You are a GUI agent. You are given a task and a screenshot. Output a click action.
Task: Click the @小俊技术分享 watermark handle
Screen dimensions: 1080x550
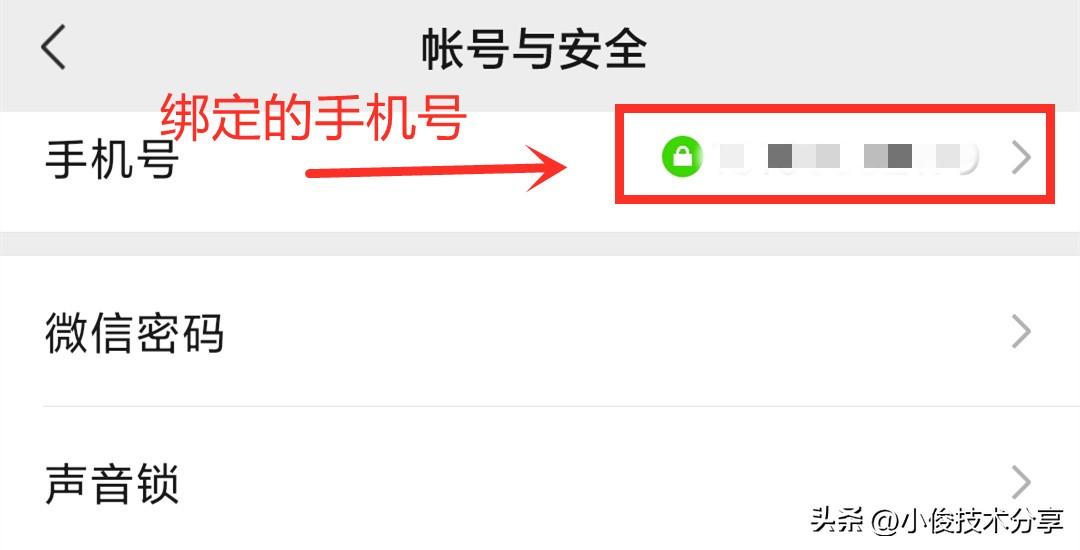pos(968,522)
